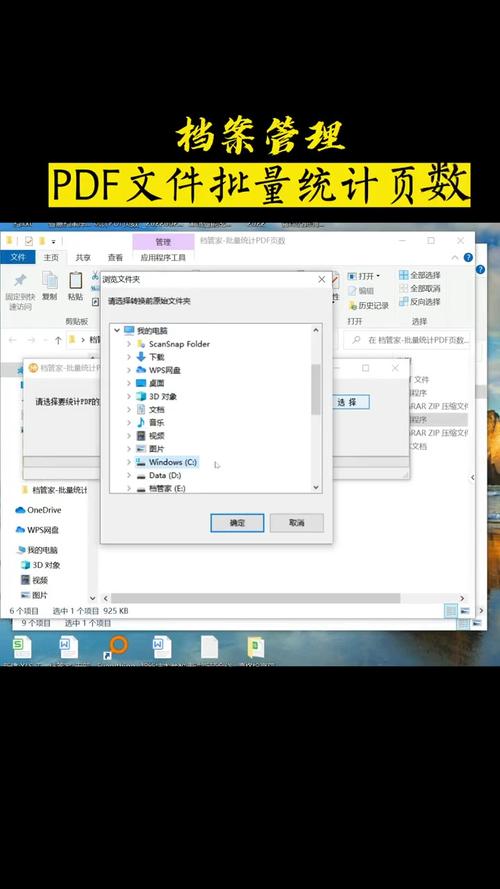Click the Pin to Quick Access icon
The image size is (500, 889).
coord(20,280)
